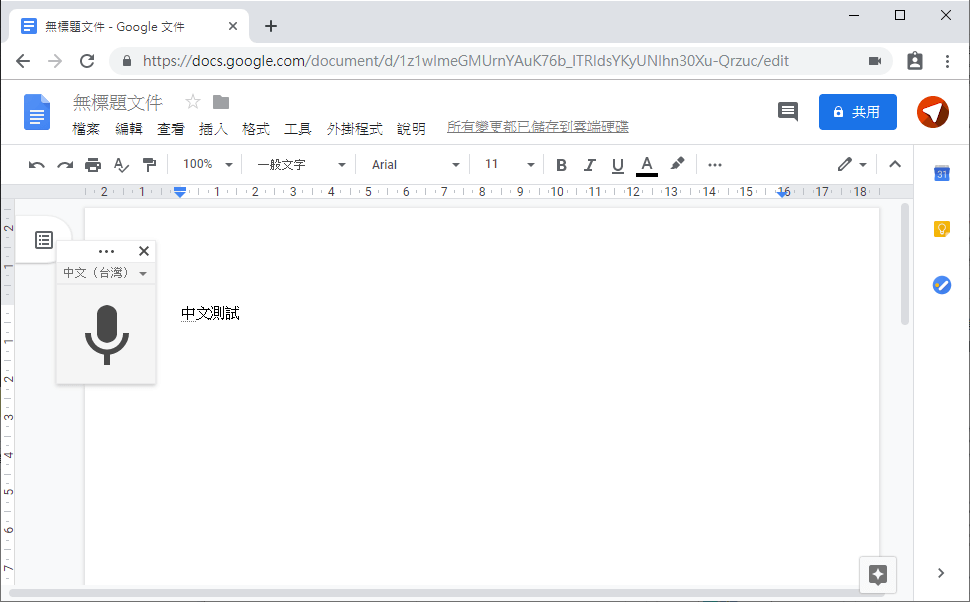Open the text color picker

point(646,165)
